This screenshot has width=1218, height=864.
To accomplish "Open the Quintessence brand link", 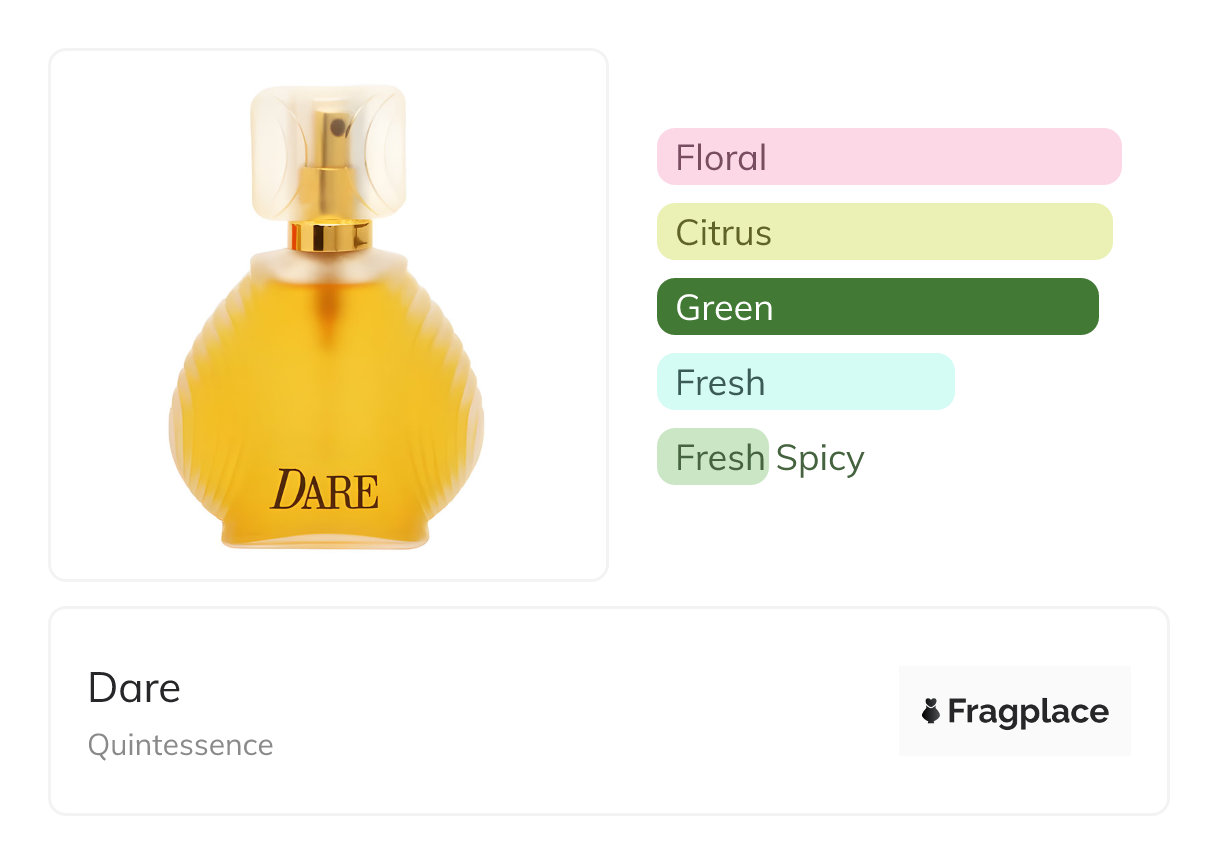I will pos(180,745).
